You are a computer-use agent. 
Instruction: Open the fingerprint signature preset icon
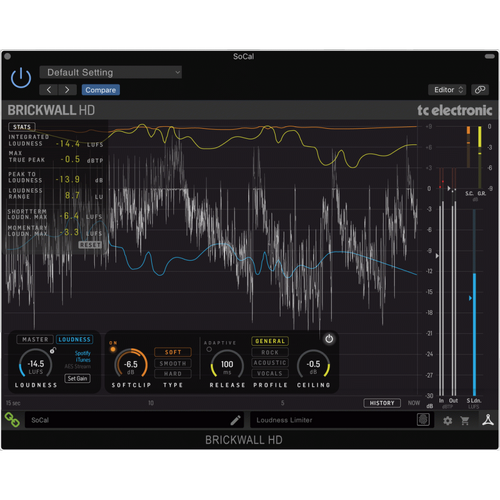pyautogui.click(x=423, y=420)
